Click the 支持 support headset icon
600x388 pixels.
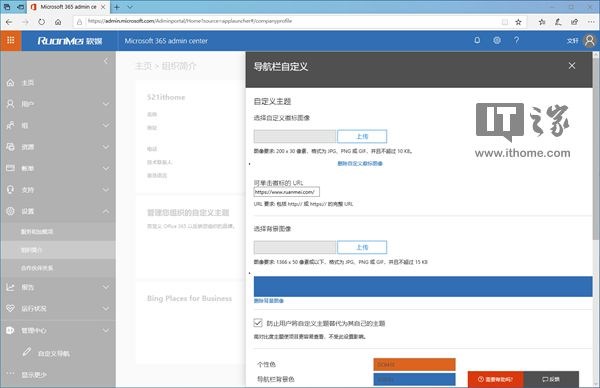(11, 189)
